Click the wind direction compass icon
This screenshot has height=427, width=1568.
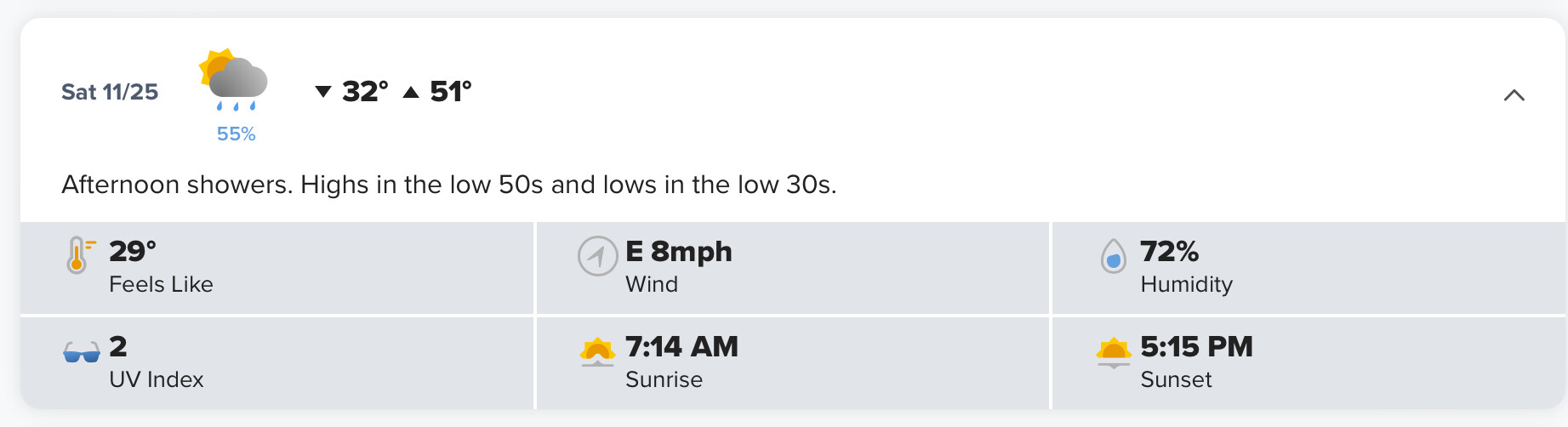[597, 256]
